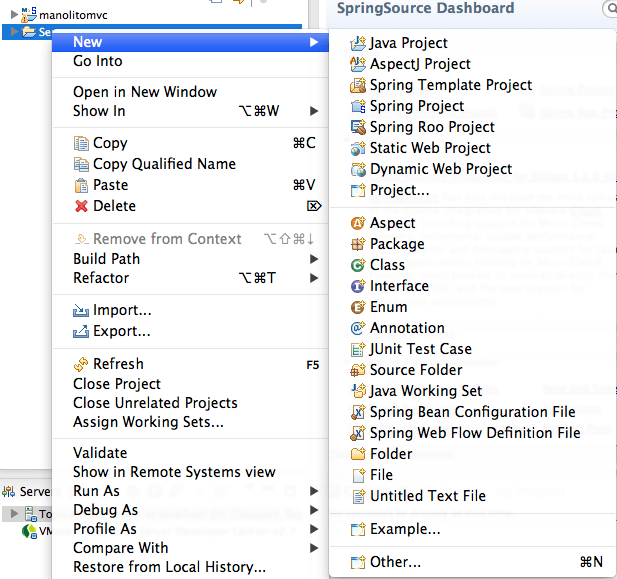Expand the server node in Servers view

click(x=14, y=513)
